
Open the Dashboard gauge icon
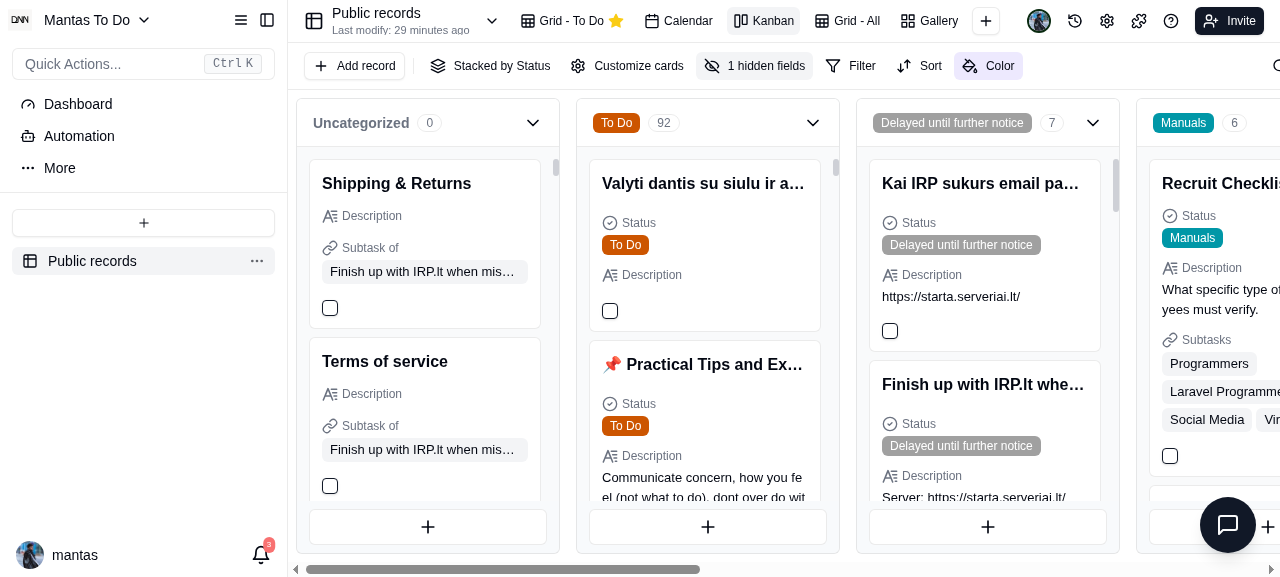[x=28, y=104]
